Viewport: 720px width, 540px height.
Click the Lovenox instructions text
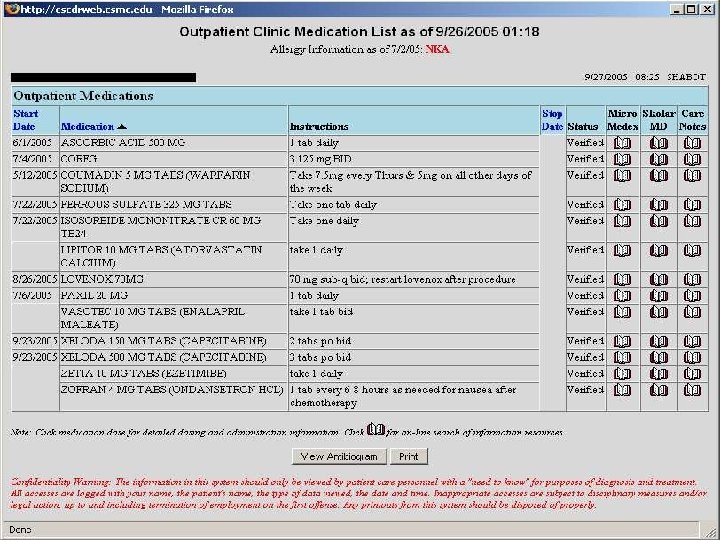pos(402,279)
